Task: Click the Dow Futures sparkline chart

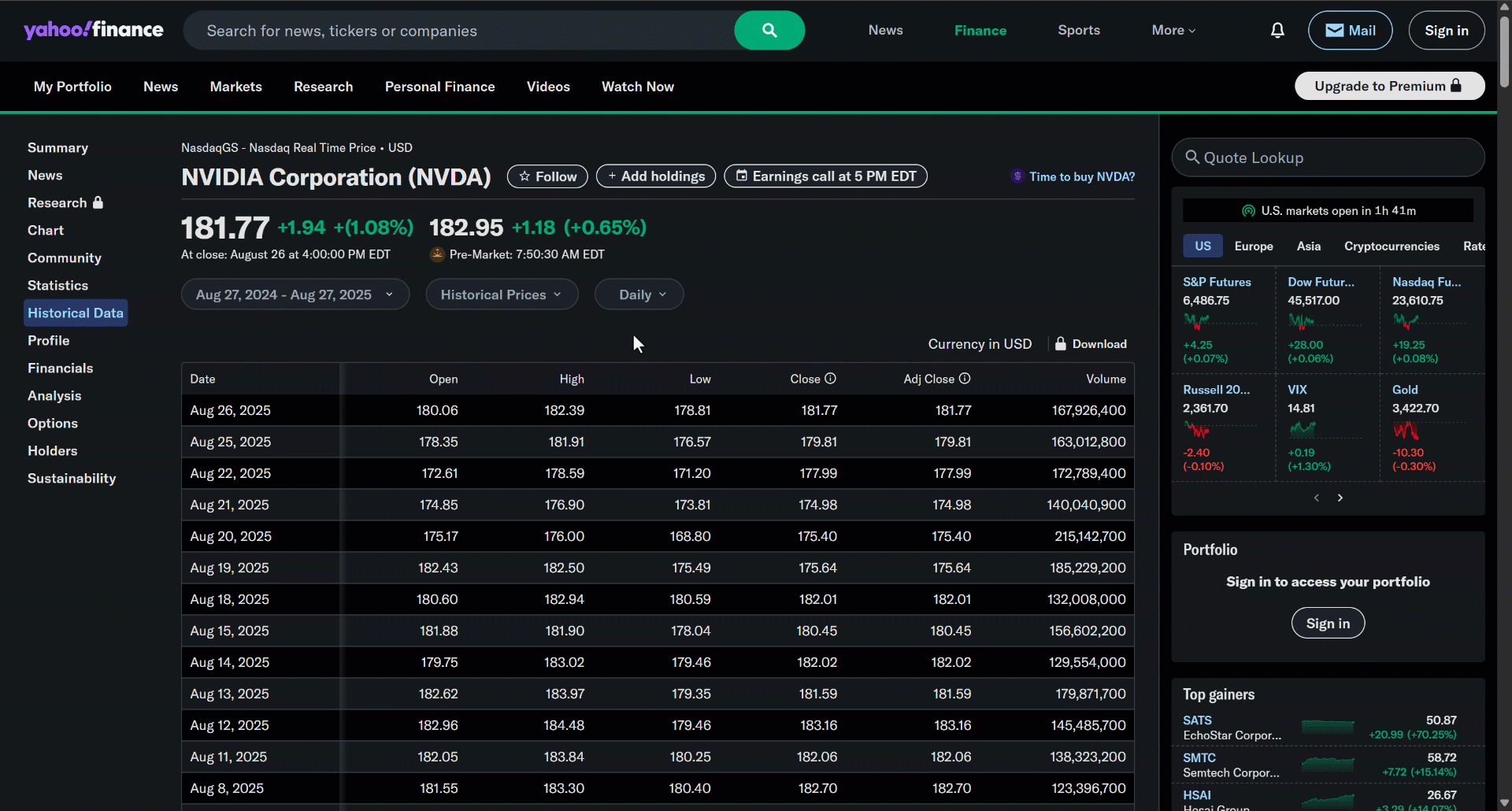Action: point(1325,321)
